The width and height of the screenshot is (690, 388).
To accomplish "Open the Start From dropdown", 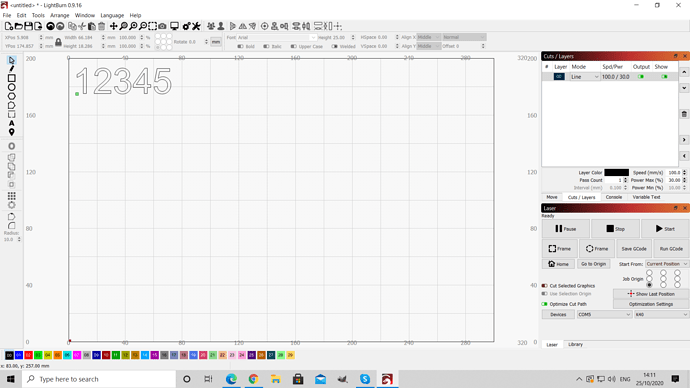I will pos(667,264).
